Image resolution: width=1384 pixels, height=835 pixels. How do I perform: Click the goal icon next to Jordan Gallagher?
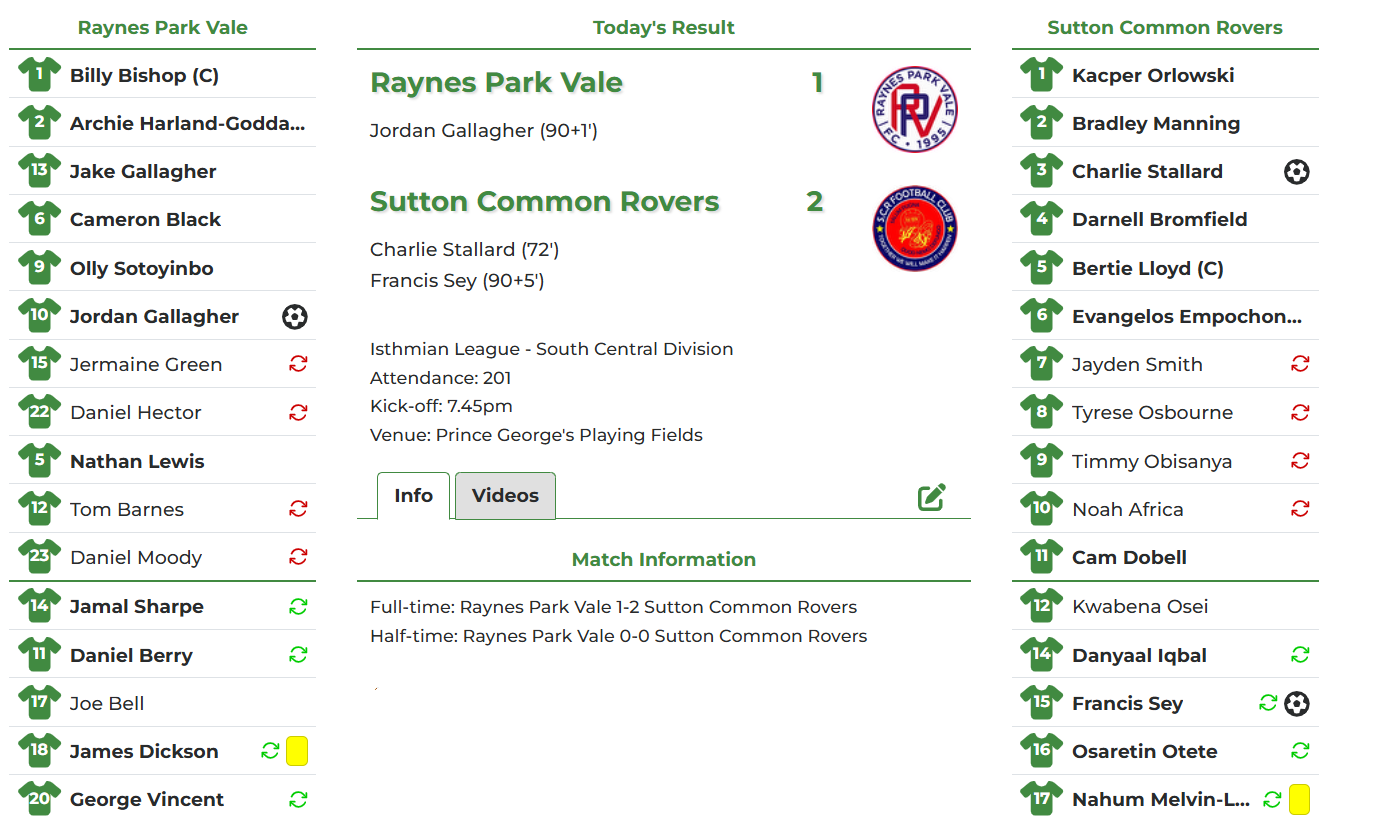coord(295,317)
